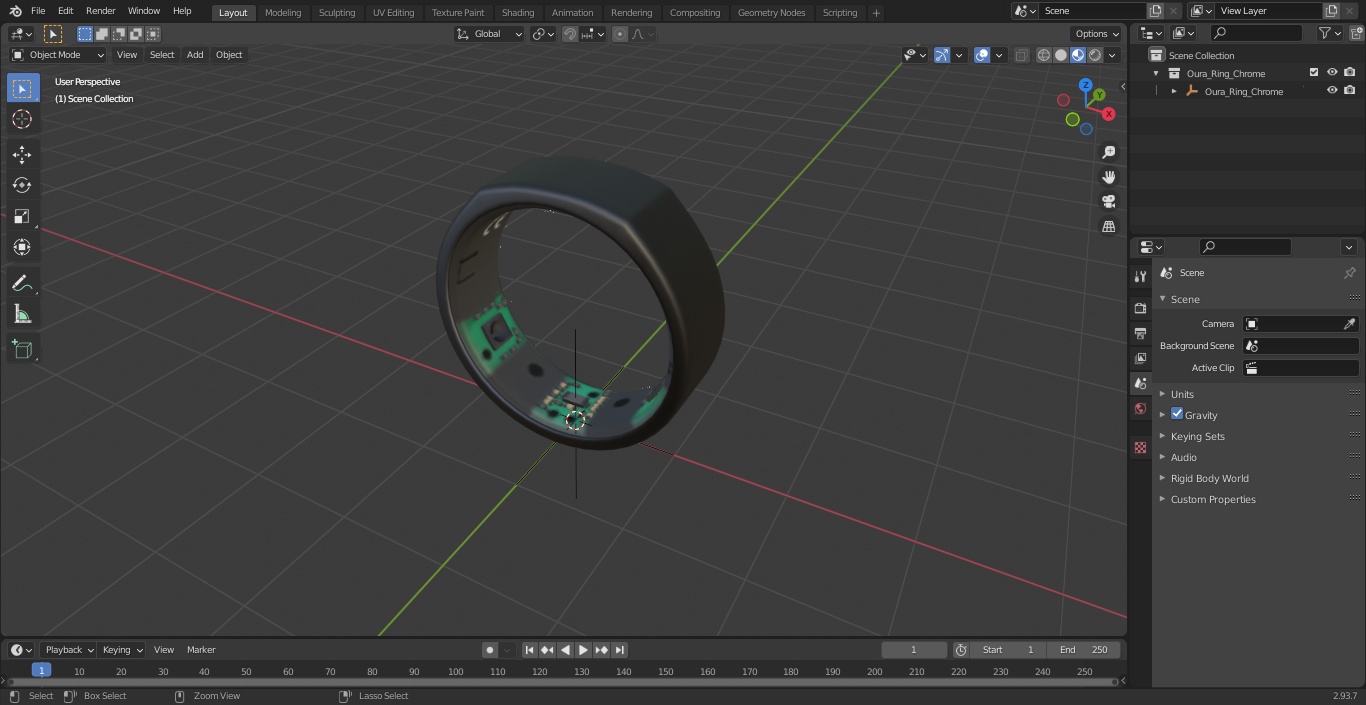
Task: Add a new workspace tab
Action: tap(876, 13)
